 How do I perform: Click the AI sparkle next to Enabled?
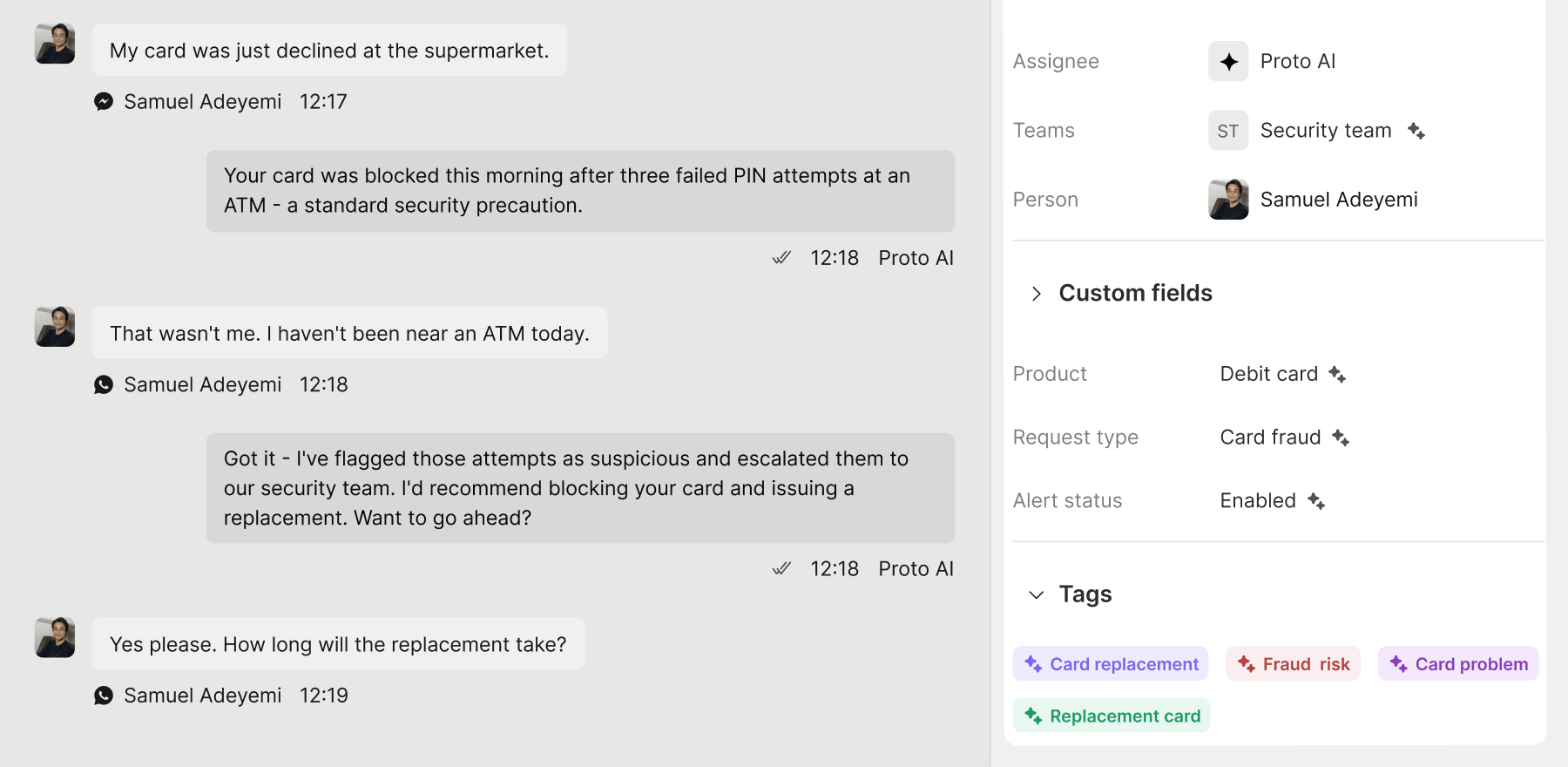click(1316, 501)
